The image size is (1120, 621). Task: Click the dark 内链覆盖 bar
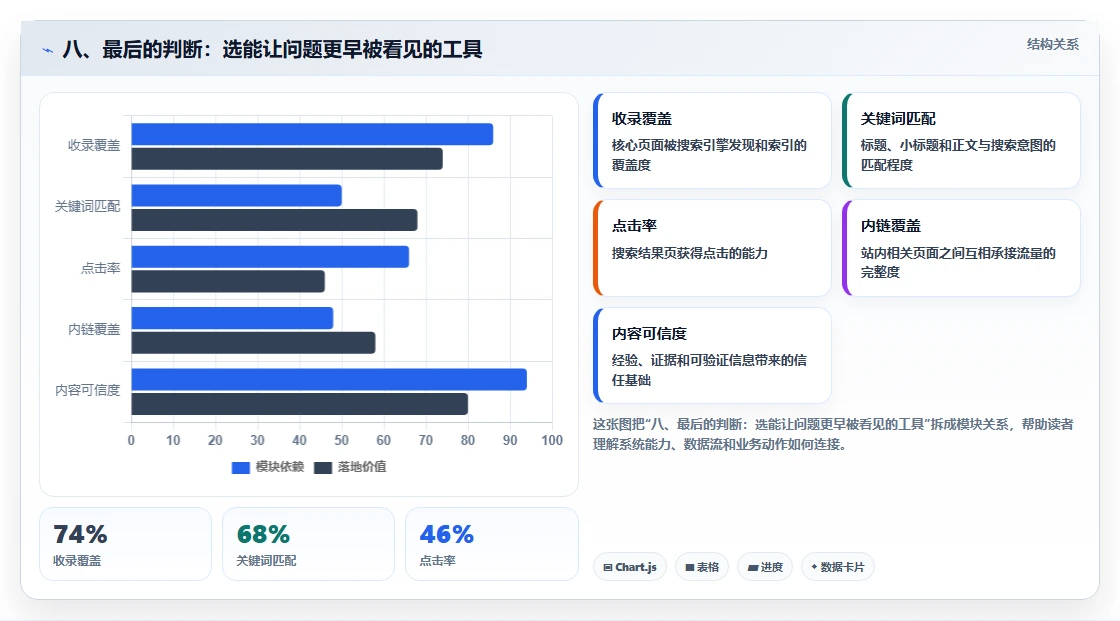pos(254,343)
